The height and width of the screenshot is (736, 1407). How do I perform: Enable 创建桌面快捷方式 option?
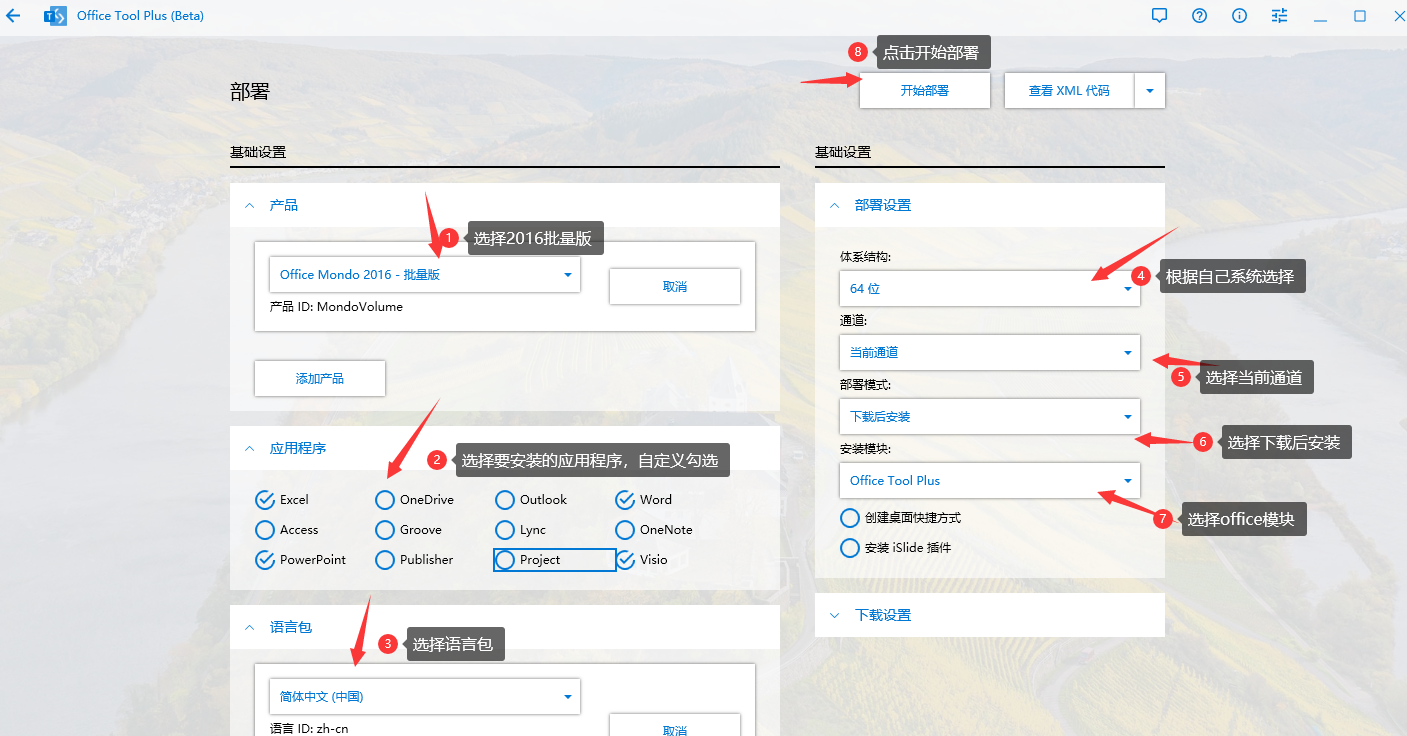click(x=850, y=518)
